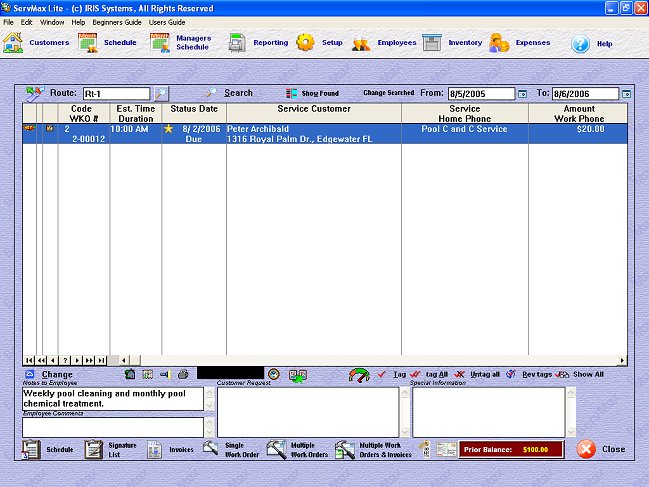Image resolution: width=649 pixels, height=487 pixels.
Task: Click the To date field 8/6/2006
Action: [585, 94]
